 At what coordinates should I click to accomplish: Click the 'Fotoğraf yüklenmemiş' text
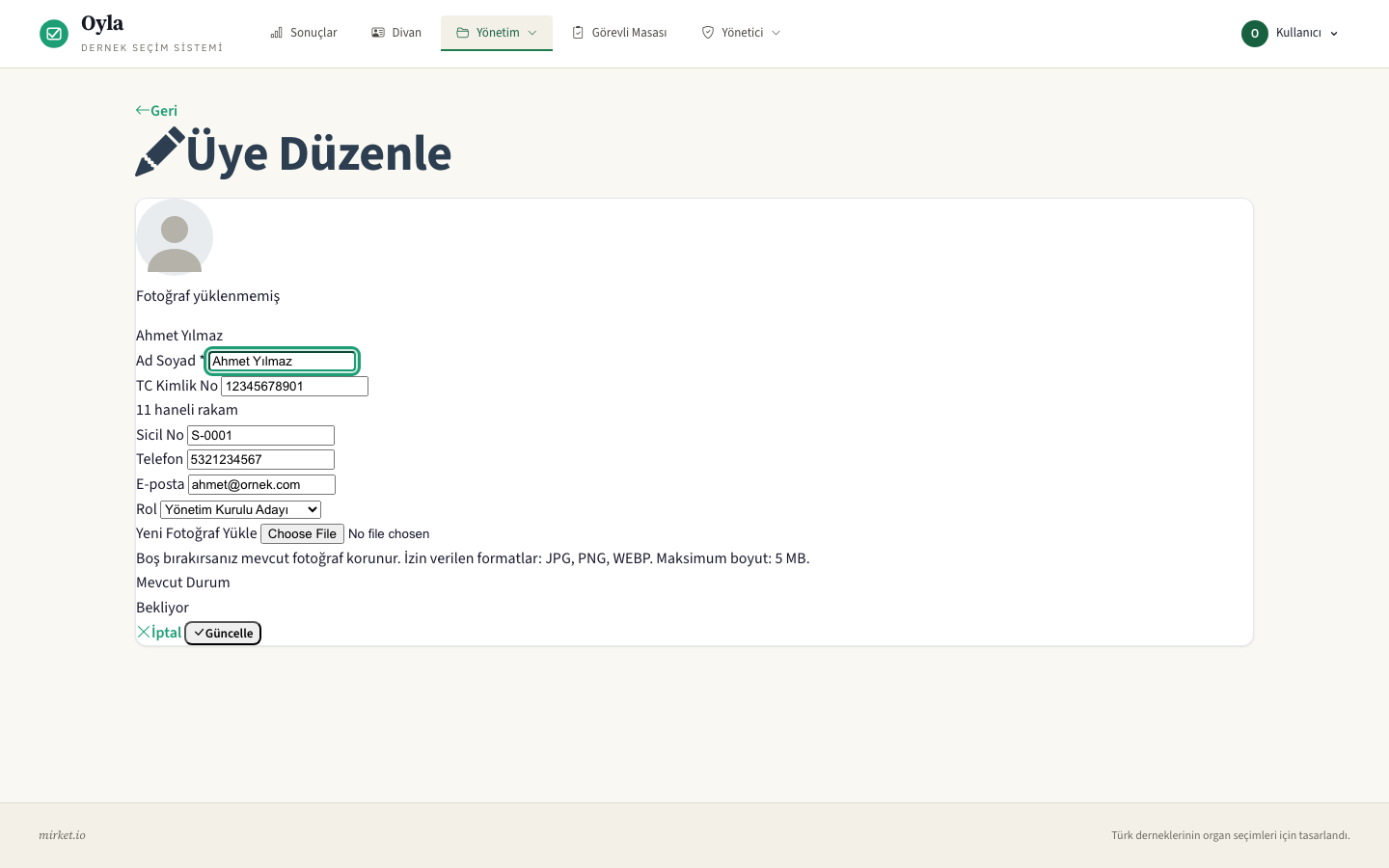[207, 296]
